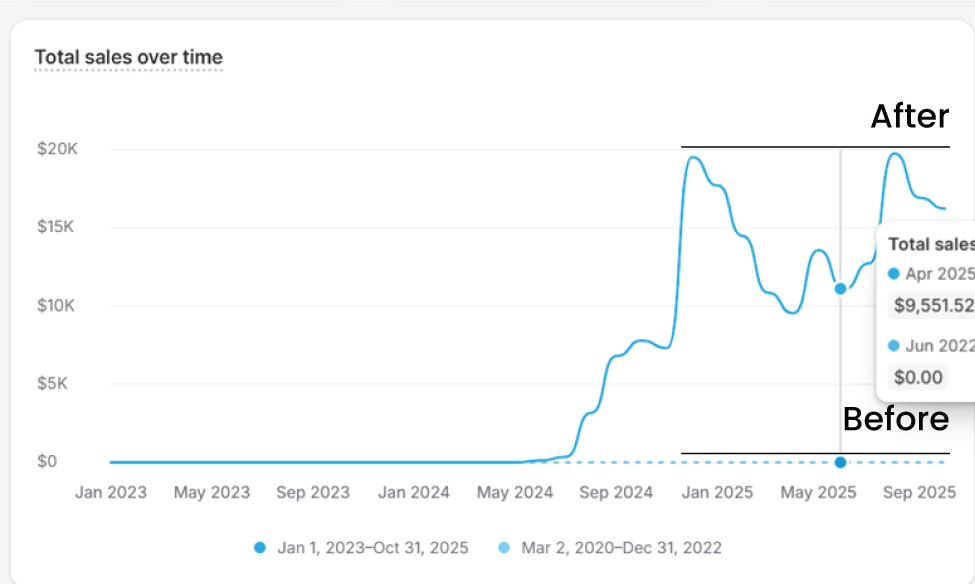975x584 pixels.
Task: Click the Apr 2025 dot in the tooltip
Action: 894,273
